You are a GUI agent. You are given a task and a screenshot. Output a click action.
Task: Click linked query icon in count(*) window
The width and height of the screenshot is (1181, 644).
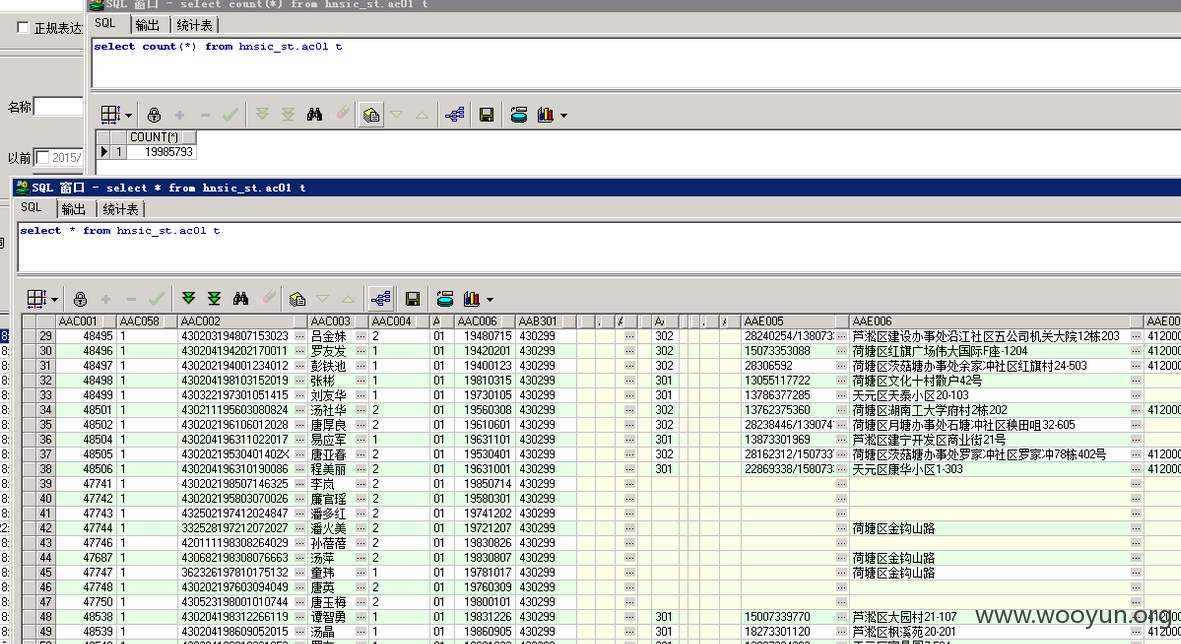(x=454, y=114)
